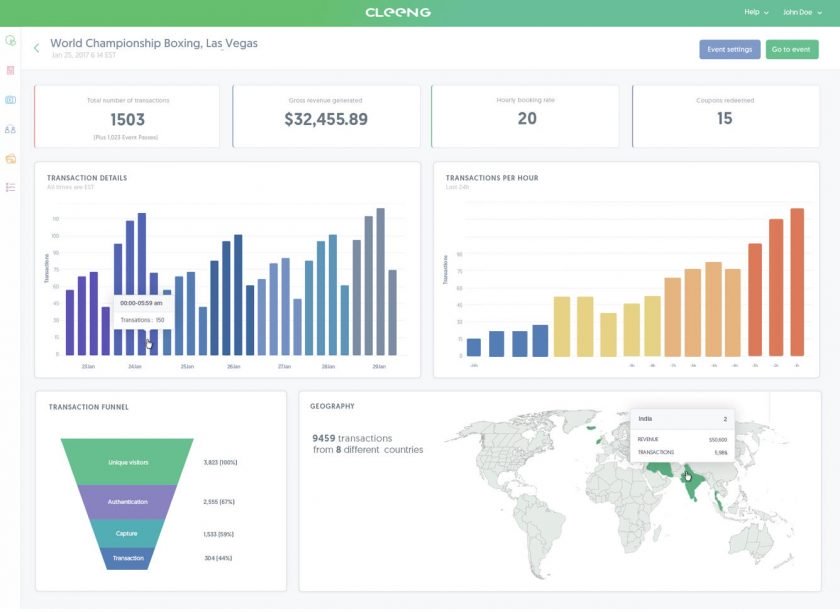Image resolution: width=840 pixels, height=612 pixels.
Task: Expand the Help dropdown menu
Action: [756, 12]
